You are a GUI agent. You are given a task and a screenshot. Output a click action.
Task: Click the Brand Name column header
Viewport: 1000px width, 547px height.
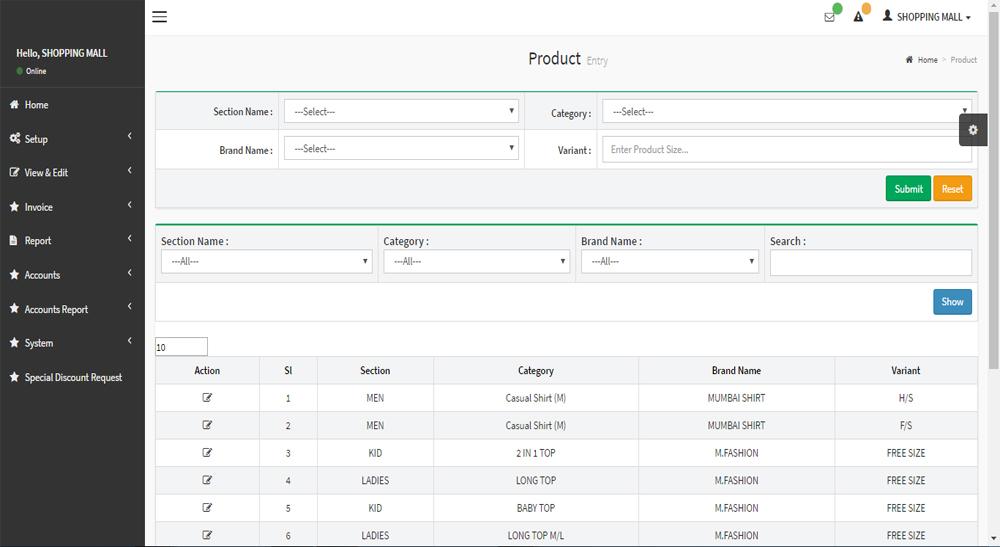tap(737, 370)
